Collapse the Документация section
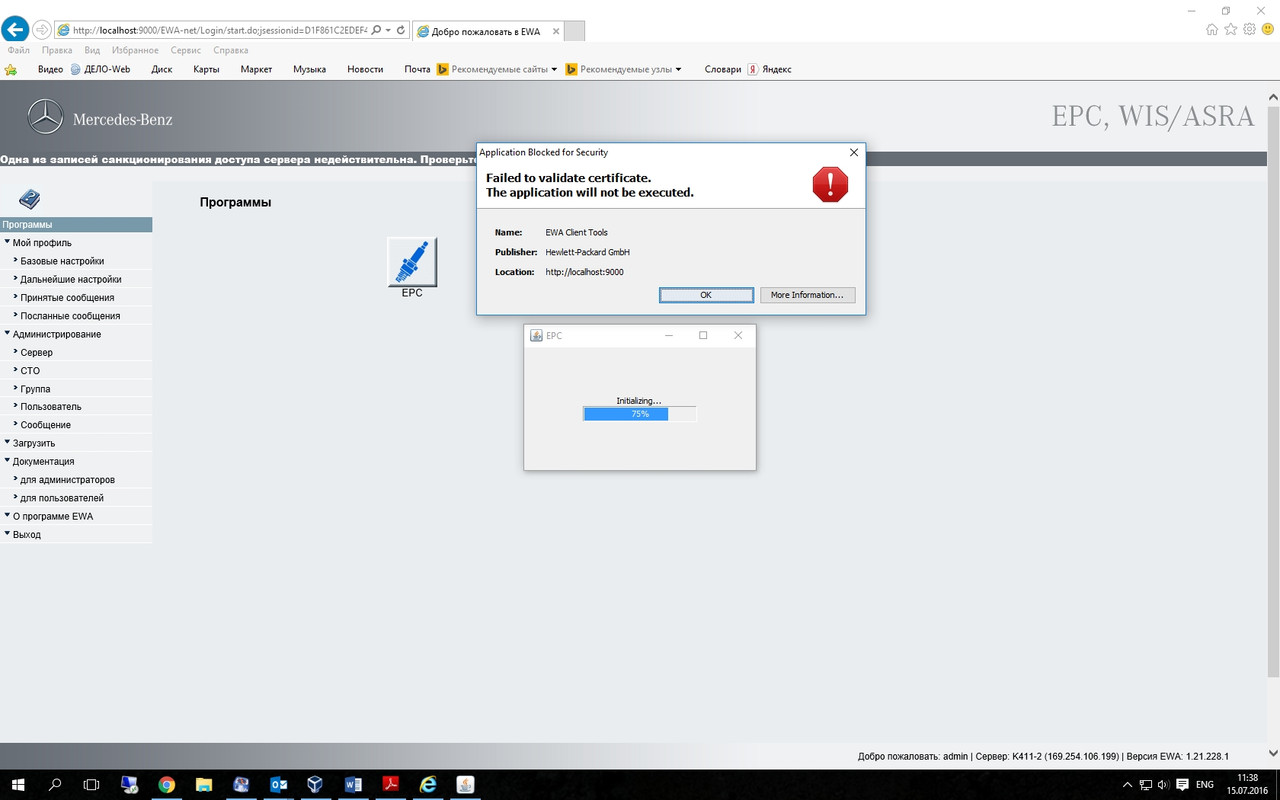The width and height of the screenshot is (1280, 800). [x=7, y=461]
